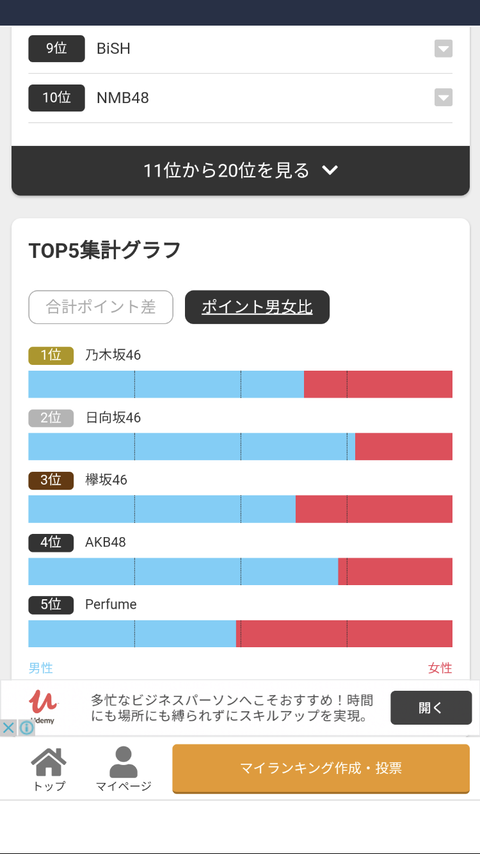This screenshot has width=480, height=854.
Task: Click マイランキング作成・投票 button
Action: (321, 768)
